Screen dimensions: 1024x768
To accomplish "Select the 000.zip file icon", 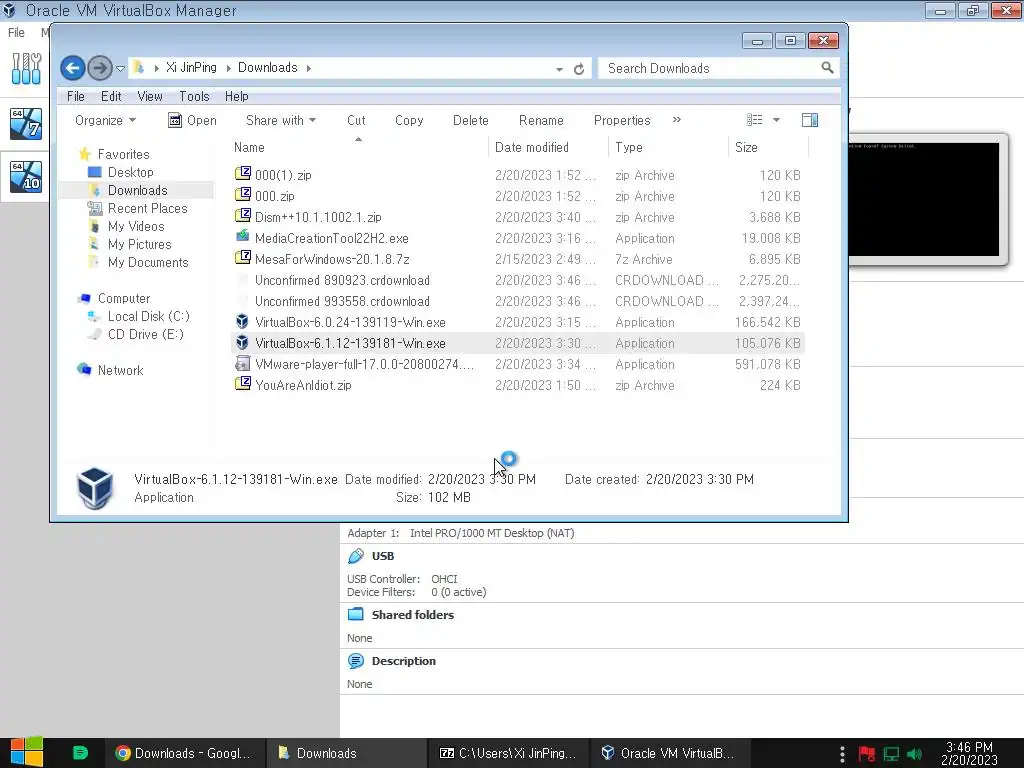I will 242,195.
